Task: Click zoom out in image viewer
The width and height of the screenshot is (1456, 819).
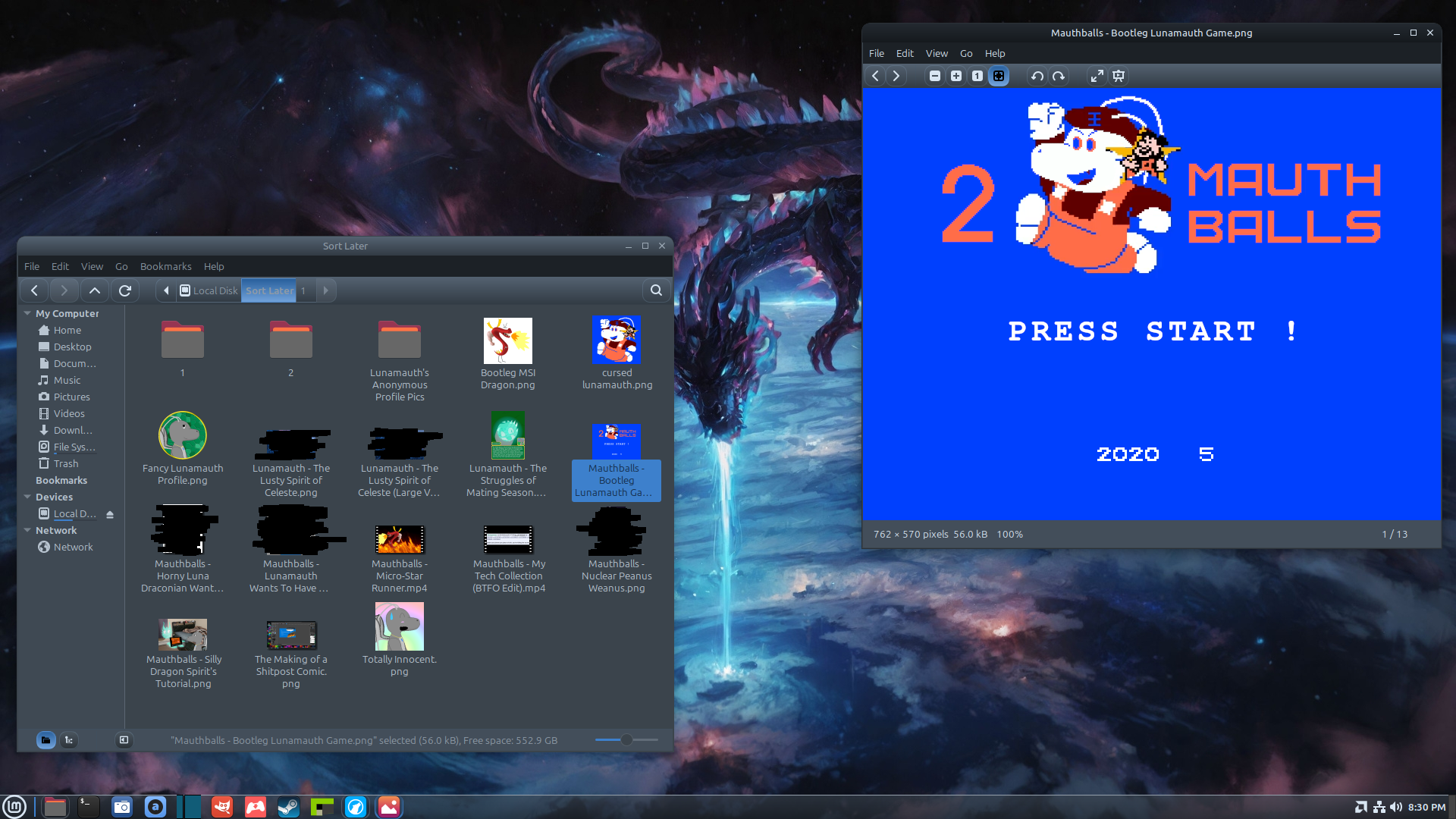Action: point(935,76)
